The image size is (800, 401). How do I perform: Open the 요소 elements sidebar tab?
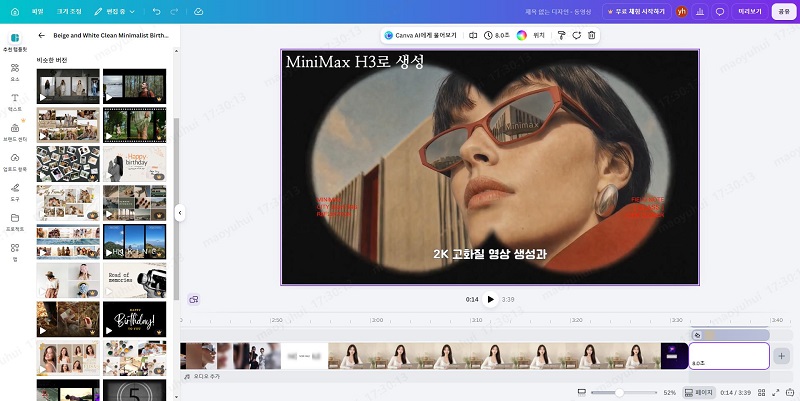click(15, 72)
